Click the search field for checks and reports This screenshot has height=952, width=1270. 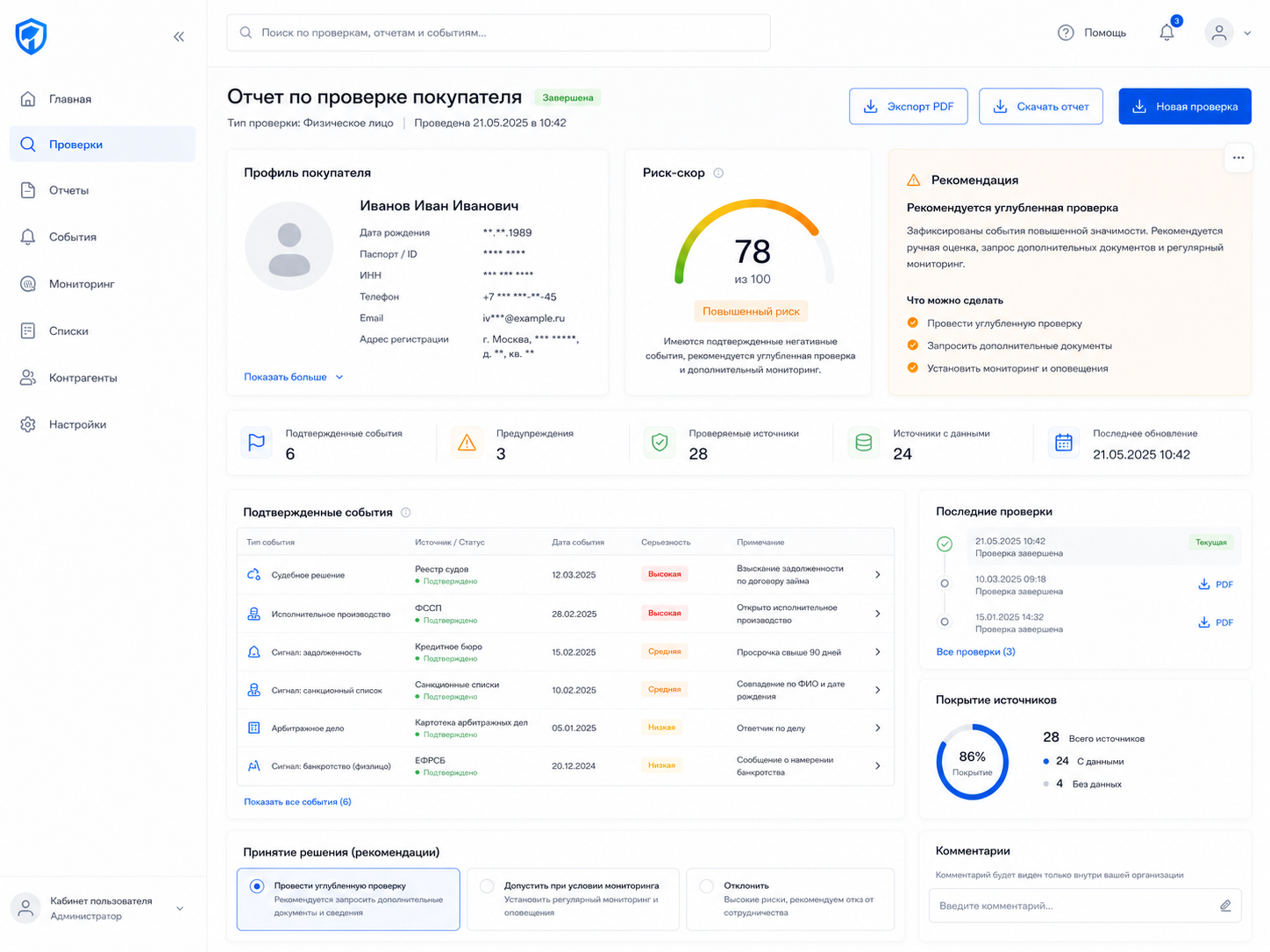[498, 32]
